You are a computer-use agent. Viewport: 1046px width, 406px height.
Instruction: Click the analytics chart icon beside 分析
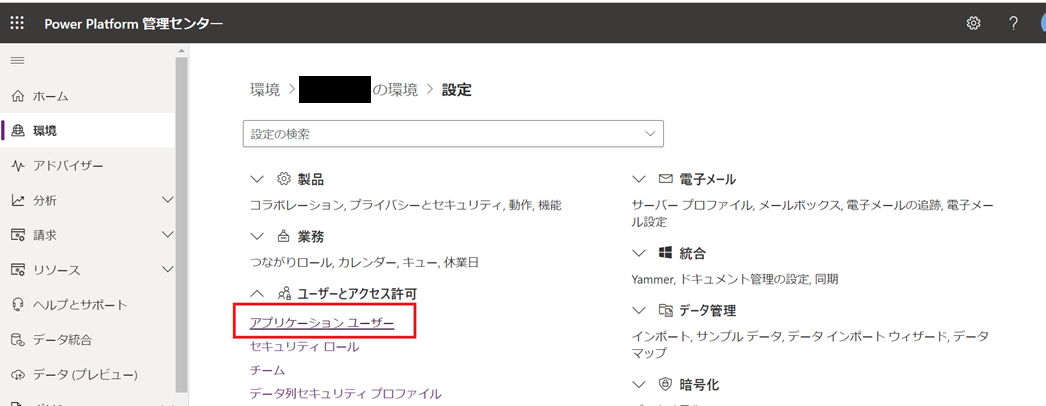tap(18, 200)
